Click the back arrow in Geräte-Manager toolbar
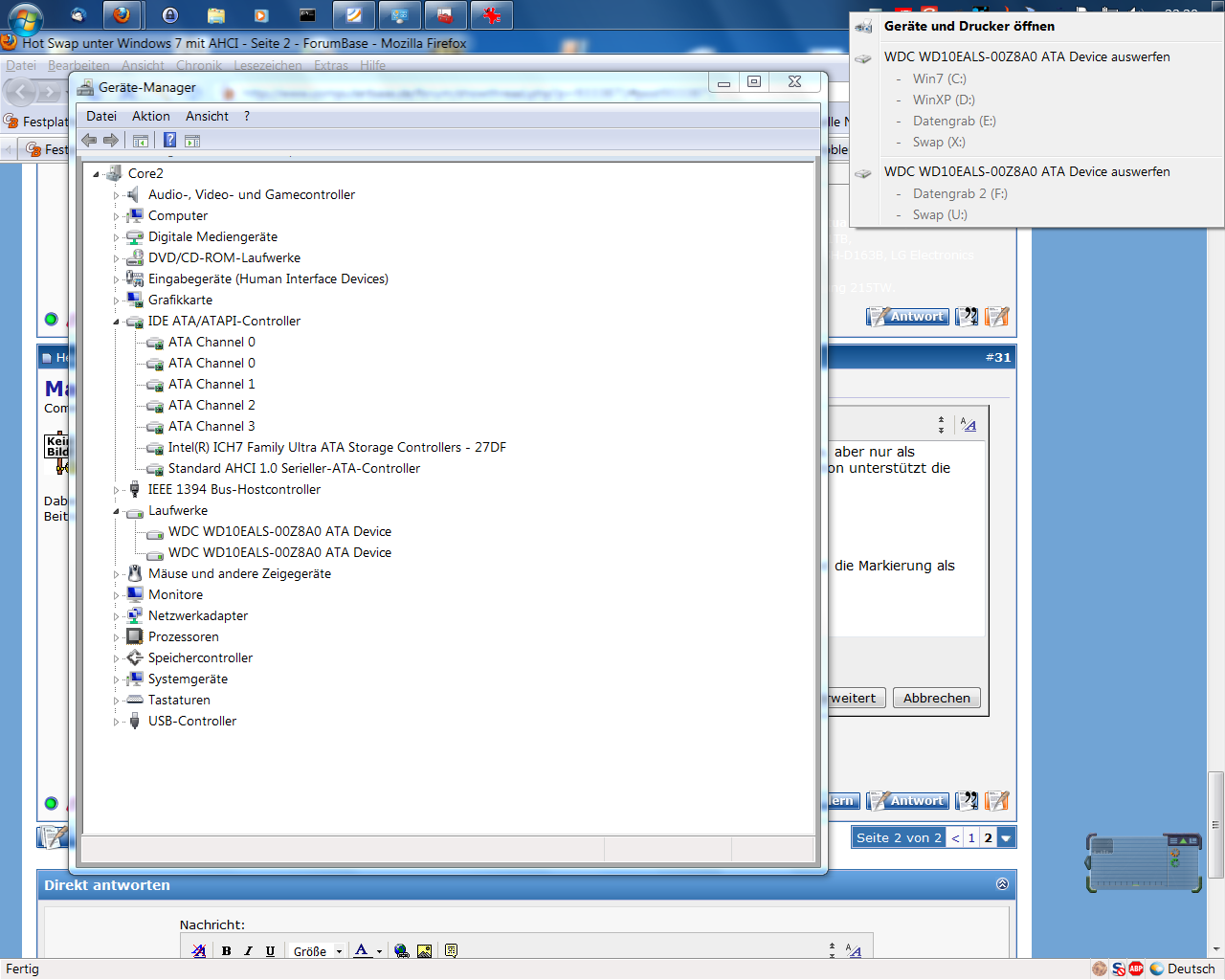 point(89,141)
